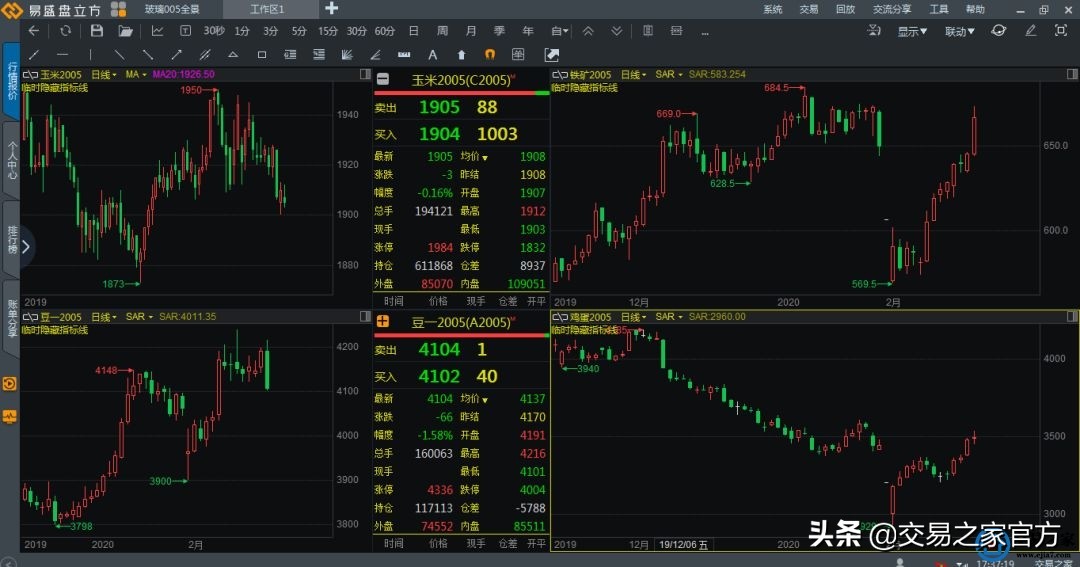The height and width of the screenshot is (567, 1080).
Task: Open 日线 period dropdown in 玉米2005 chart
Action: click(x=104, y=74)
